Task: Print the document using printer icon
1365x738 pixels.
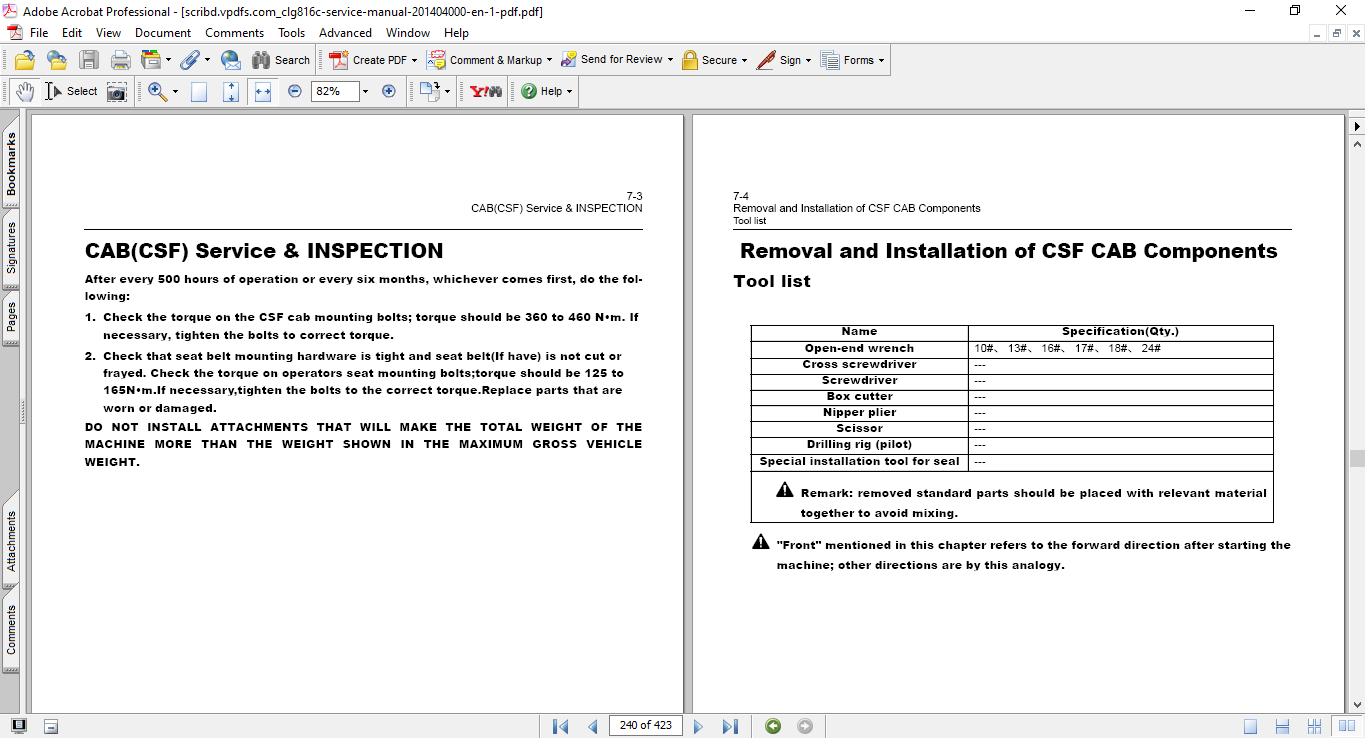Action: tap(120, 60)
